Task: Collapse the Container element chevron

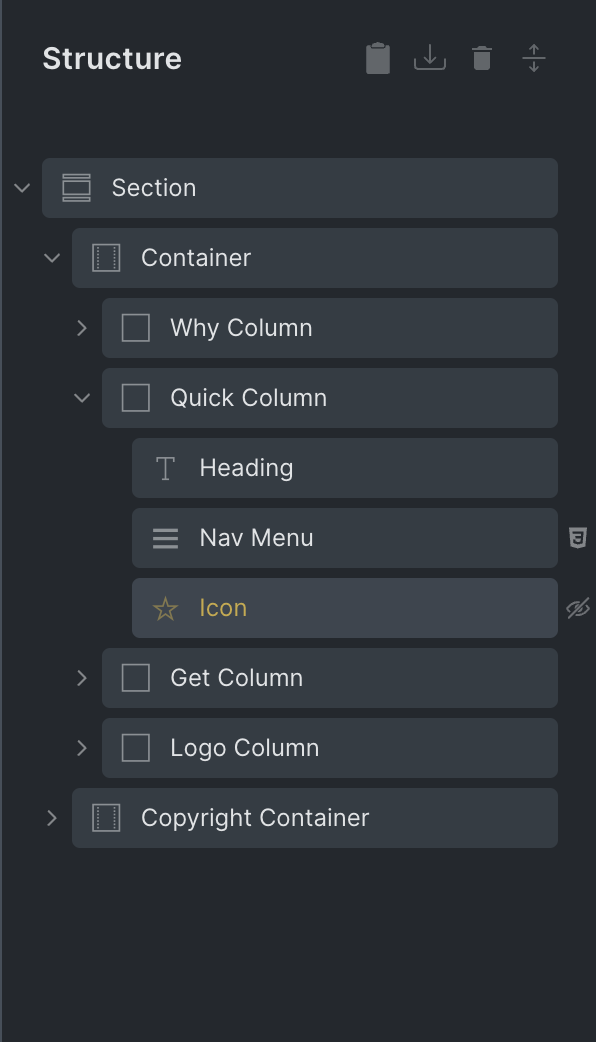Action: [52, 258]
